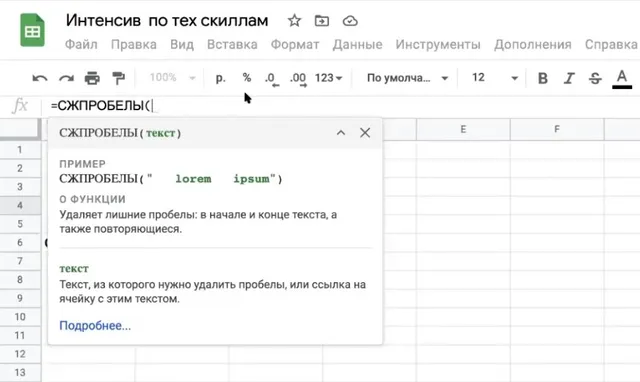Close the СЖПРОБЕЛЫ help popup
The image size is (640, 382).
(x=365, y=133)
